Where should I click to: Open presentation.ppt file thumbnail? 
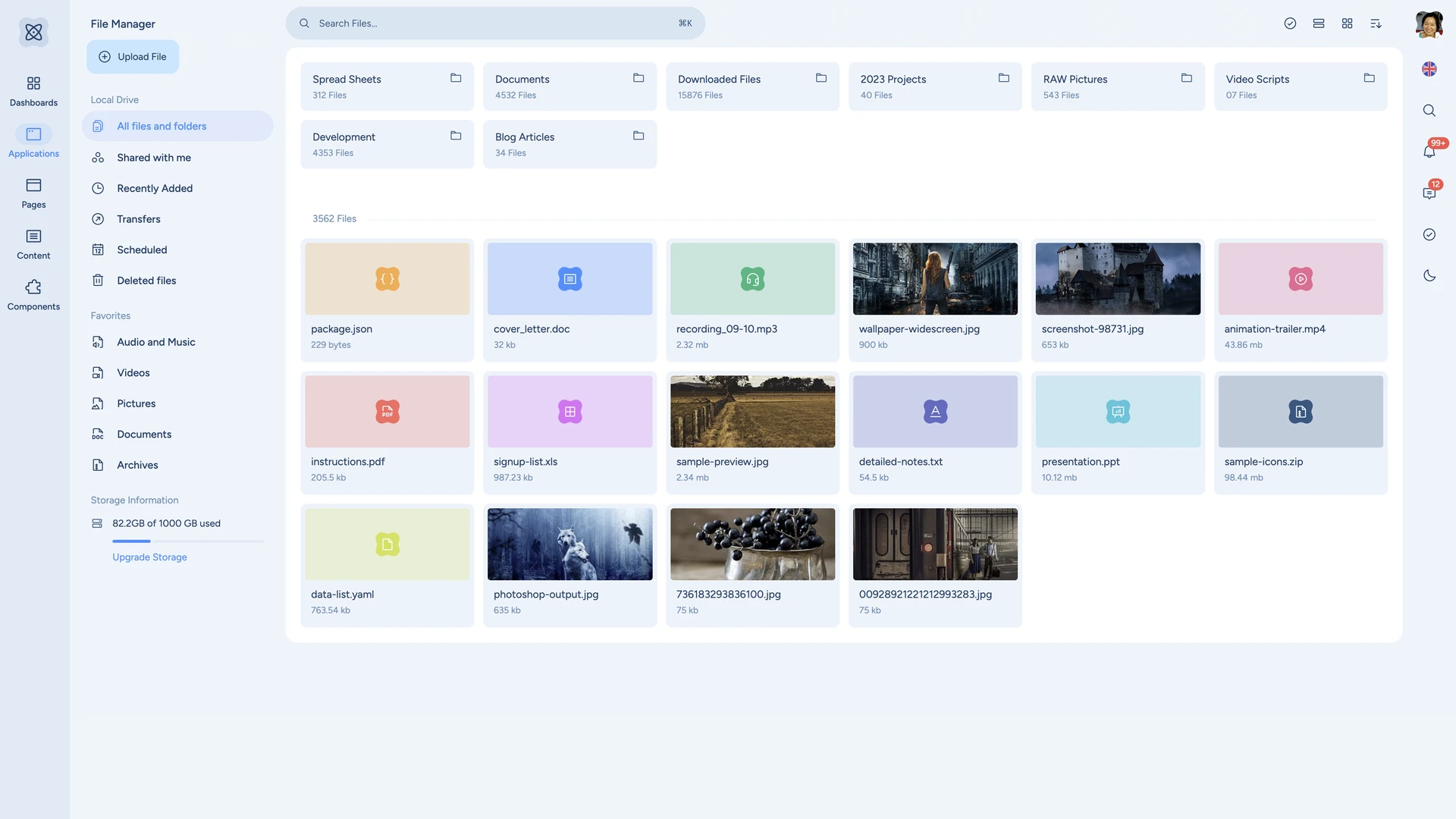point(1118,412)
